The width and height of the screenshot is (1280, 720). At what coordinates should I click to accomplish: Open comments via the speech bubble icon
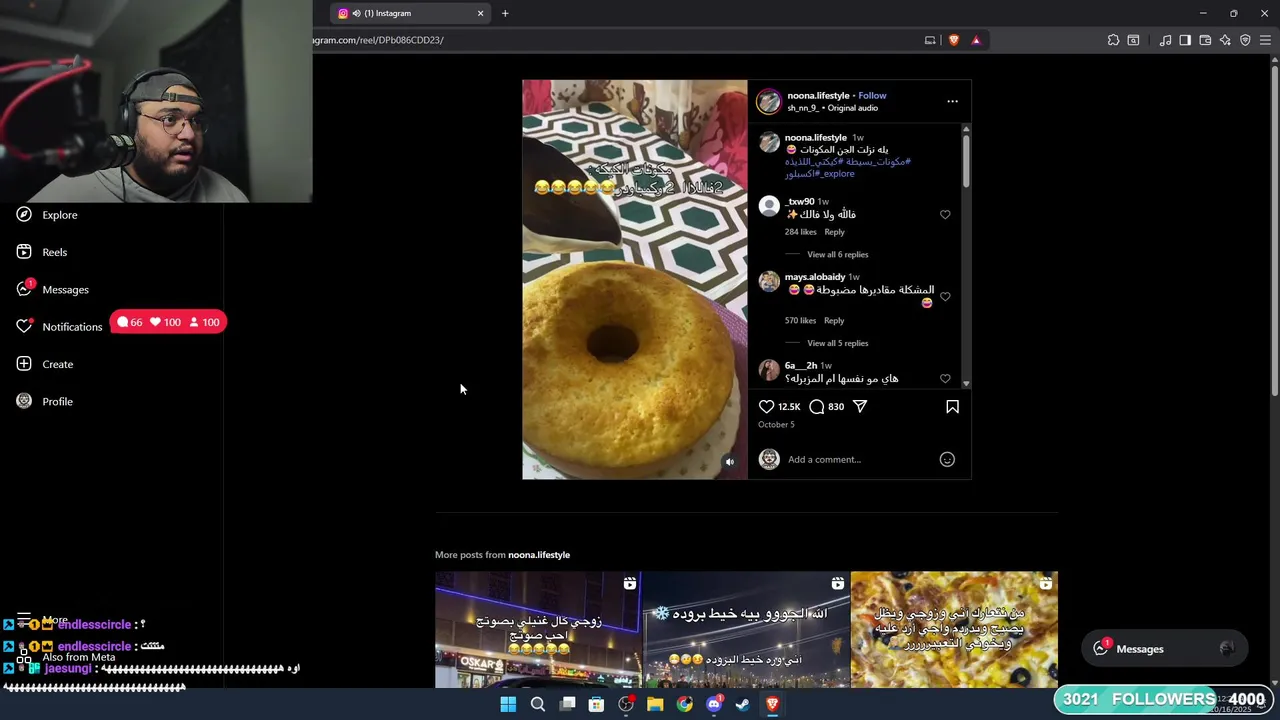[x=817, y=407]
